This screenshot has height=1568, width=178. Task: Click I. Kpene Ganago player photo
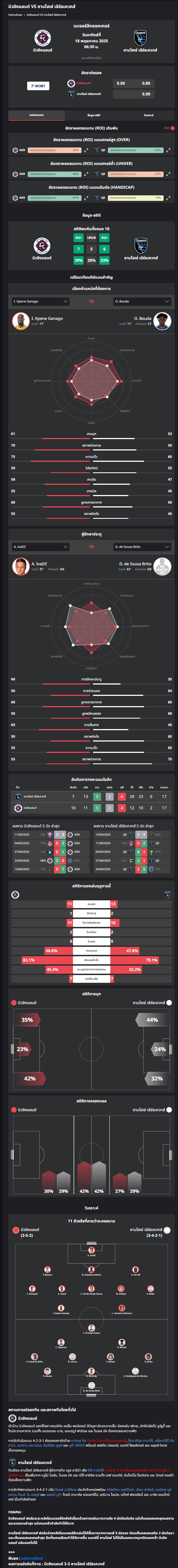pos(20,321)
